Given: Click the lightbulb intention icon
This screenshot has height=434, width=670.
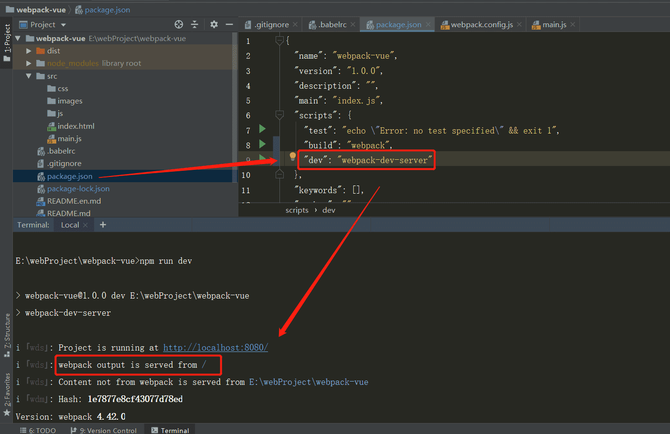Looking at the screenshot, I should pos(292,157).
